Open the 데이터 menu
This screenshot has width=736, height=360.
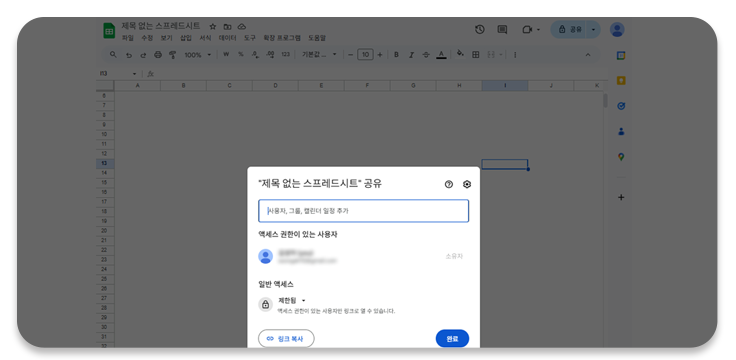227,38
